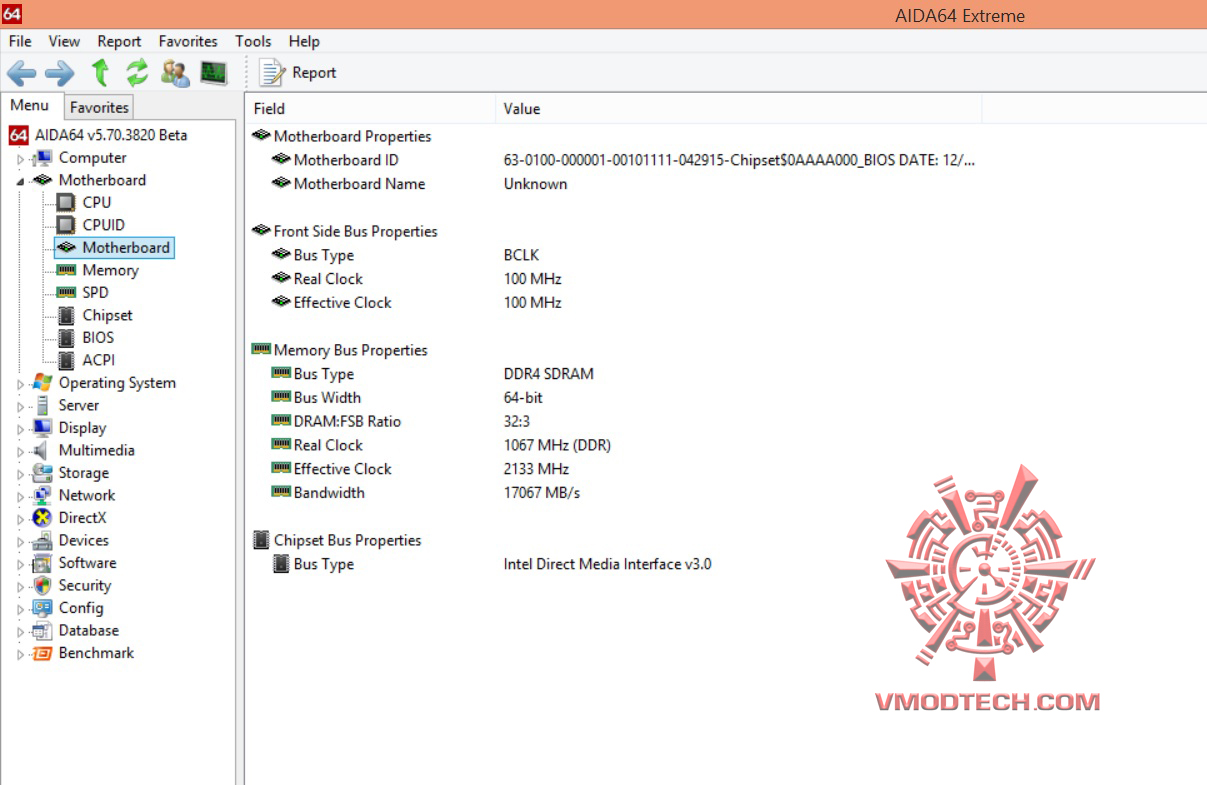Select the Memory icon in tree
1207x785 pixels.
(x=66, y=270)
